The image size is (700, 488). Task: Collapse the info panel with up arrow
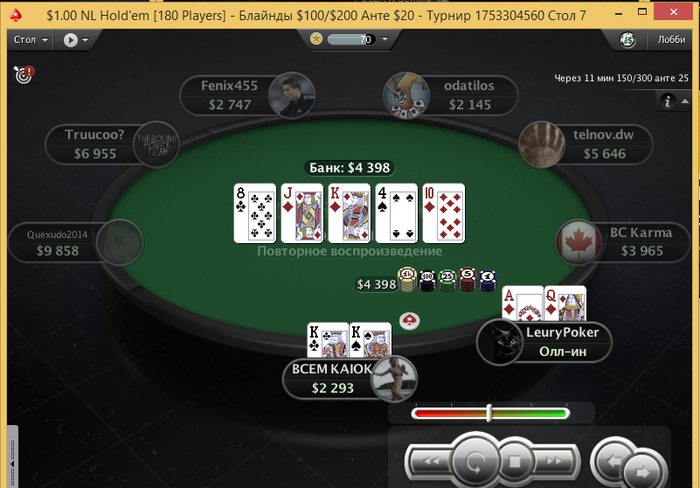685,101
